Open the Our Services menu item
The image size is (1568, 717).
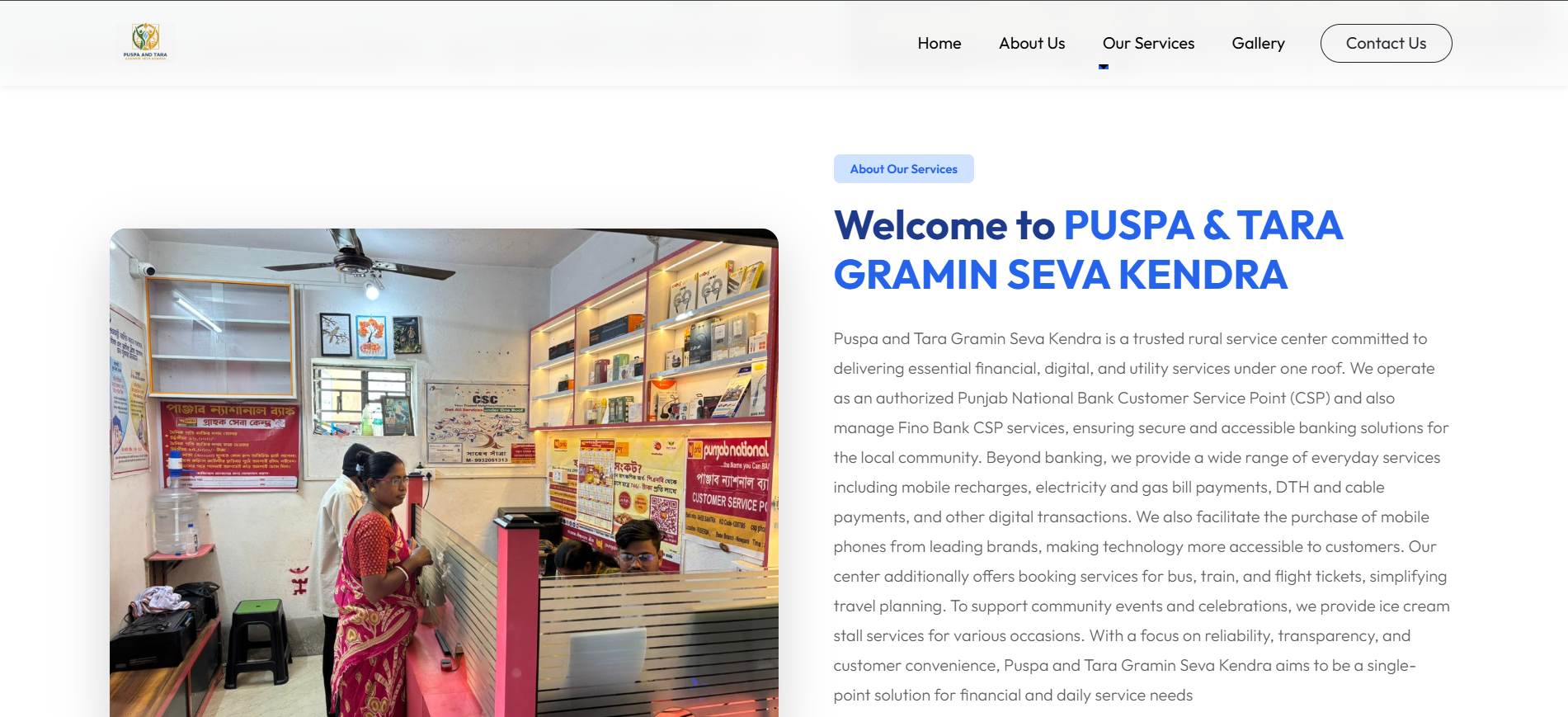coord(1147,44)
